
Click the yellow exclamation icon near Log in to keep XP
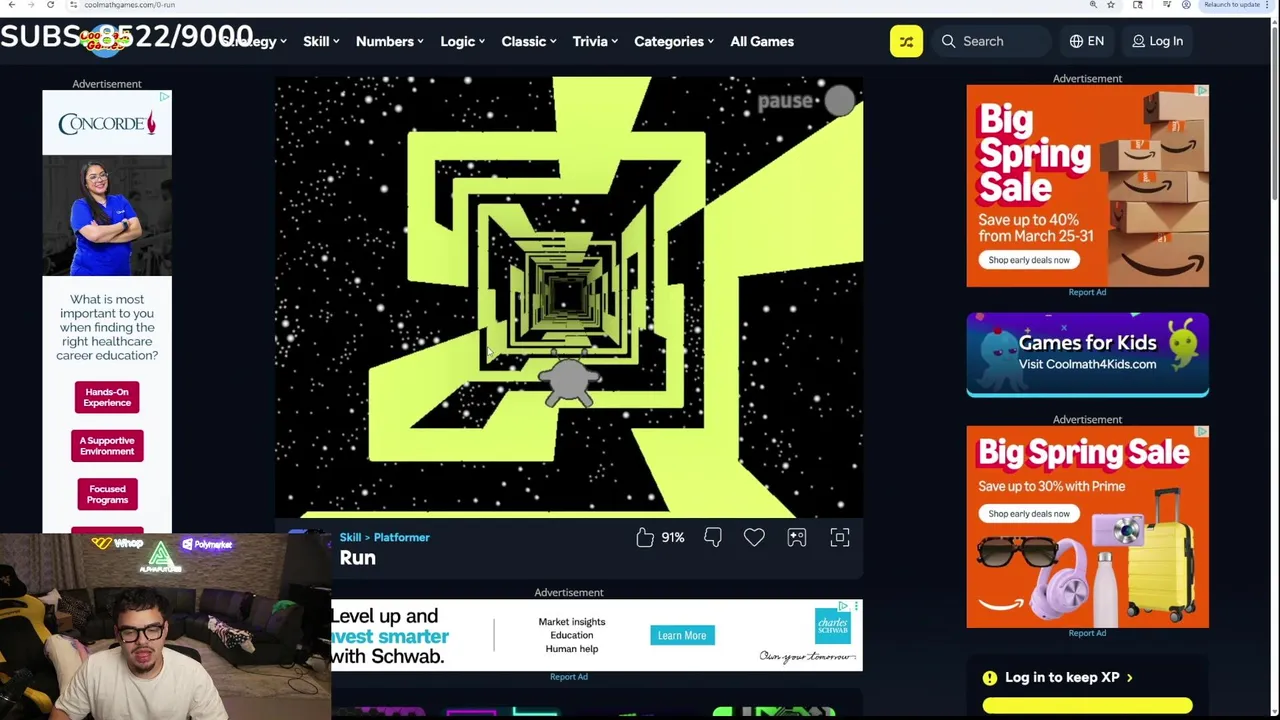[990, 678]
